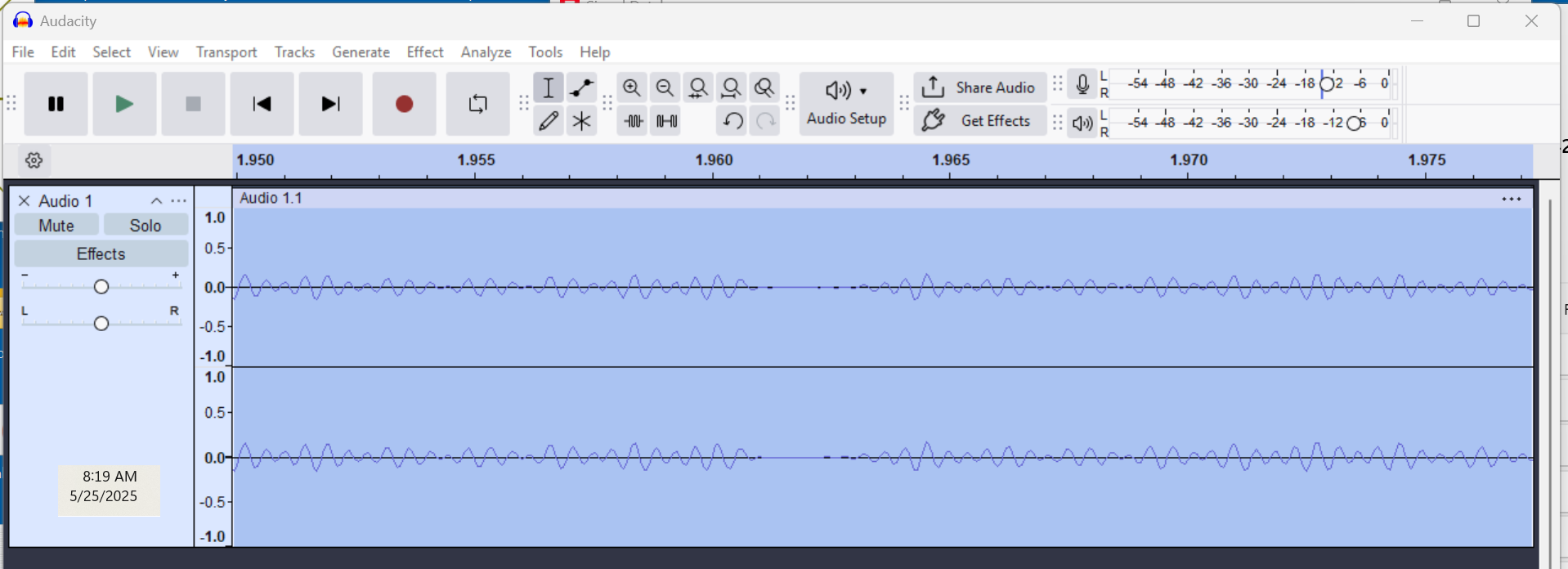Collapse Audio 1 track with chevron

tap(156, 201)
